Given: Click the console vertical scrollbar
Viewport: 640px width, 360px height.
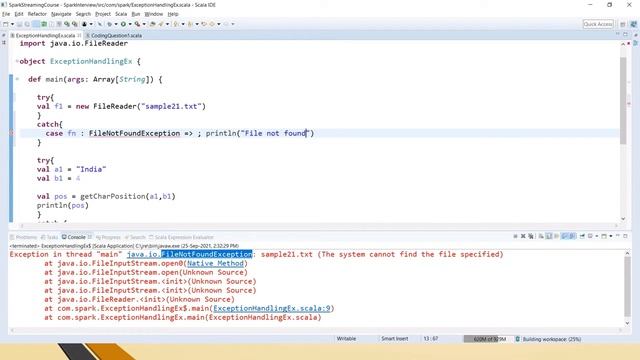Looking at the screenshot, I should 627,287.
